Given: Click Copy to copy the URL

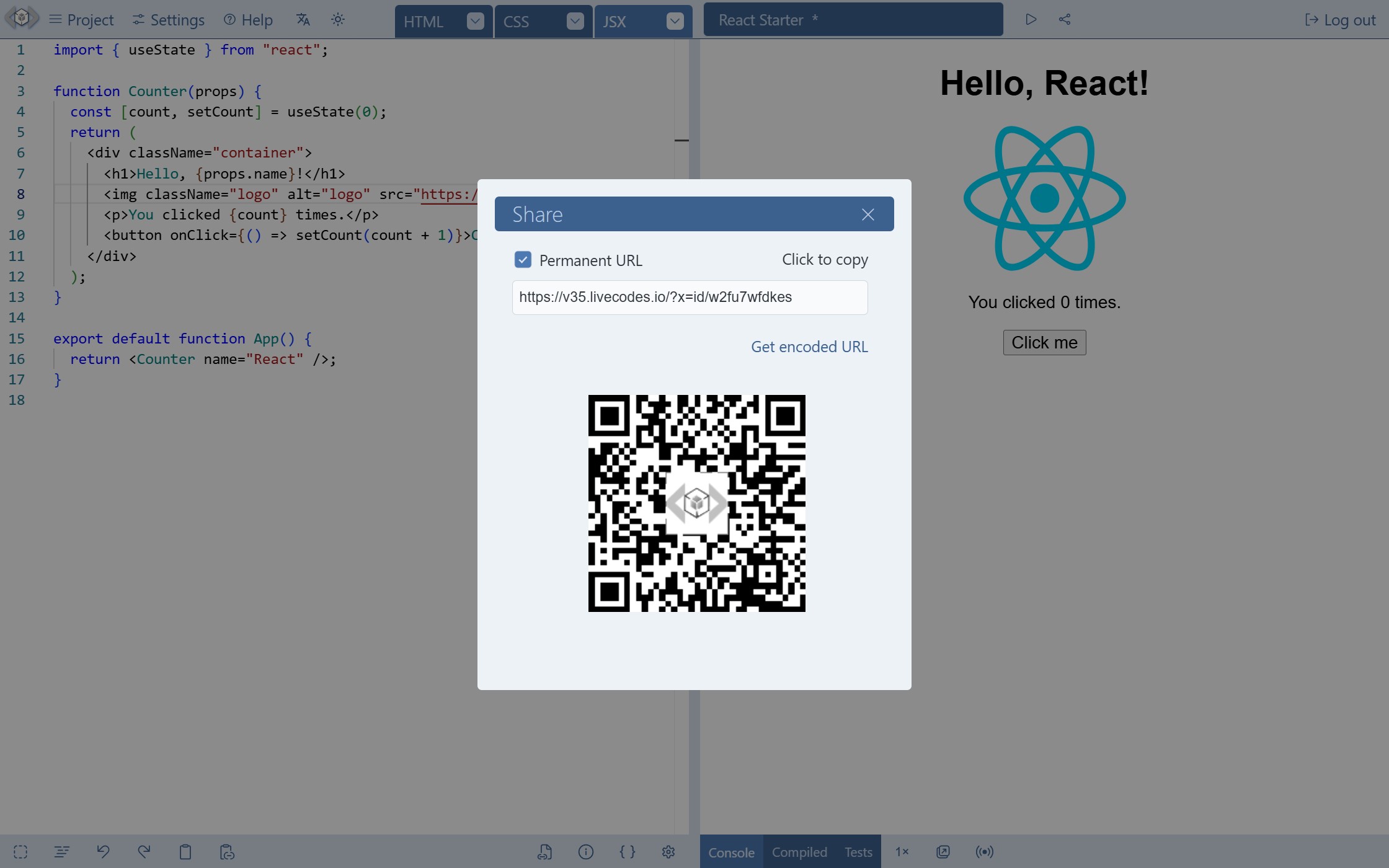Looking at the screenshot, I should click(x=824, y=260).
